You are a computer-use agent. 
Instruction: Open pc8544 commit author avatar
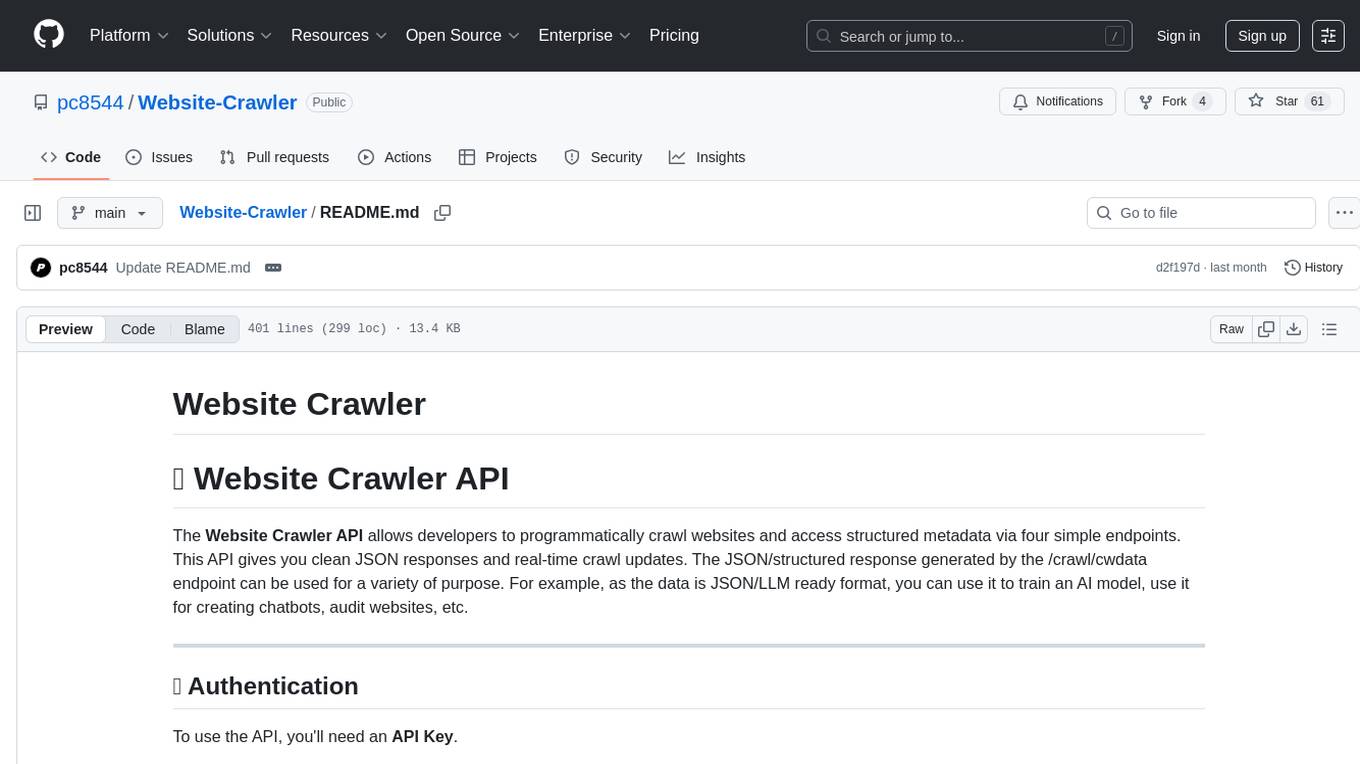(x=41, y=267)
